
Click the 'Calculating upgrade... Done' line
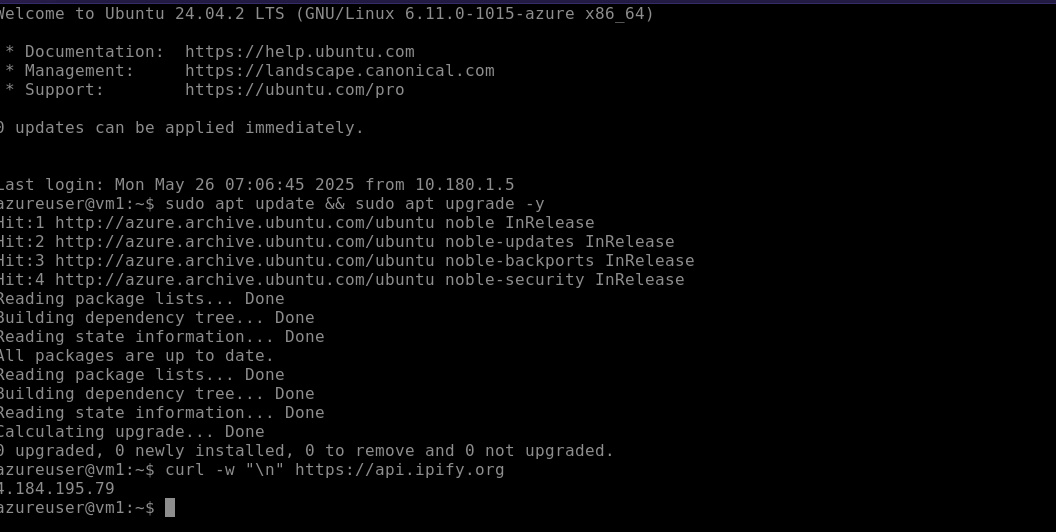[130, 431]
